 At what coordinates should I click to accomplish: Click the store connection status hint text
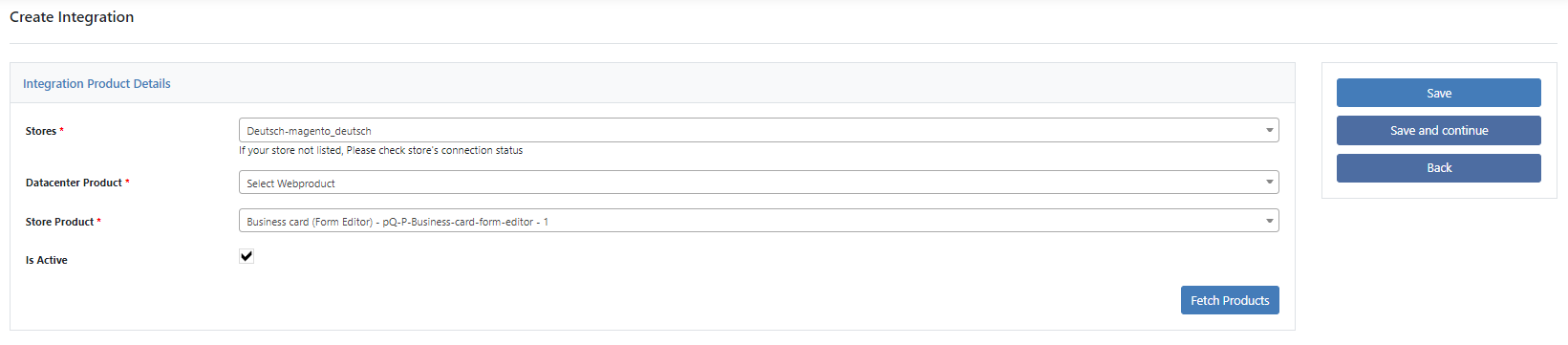(x=380, y=150)
